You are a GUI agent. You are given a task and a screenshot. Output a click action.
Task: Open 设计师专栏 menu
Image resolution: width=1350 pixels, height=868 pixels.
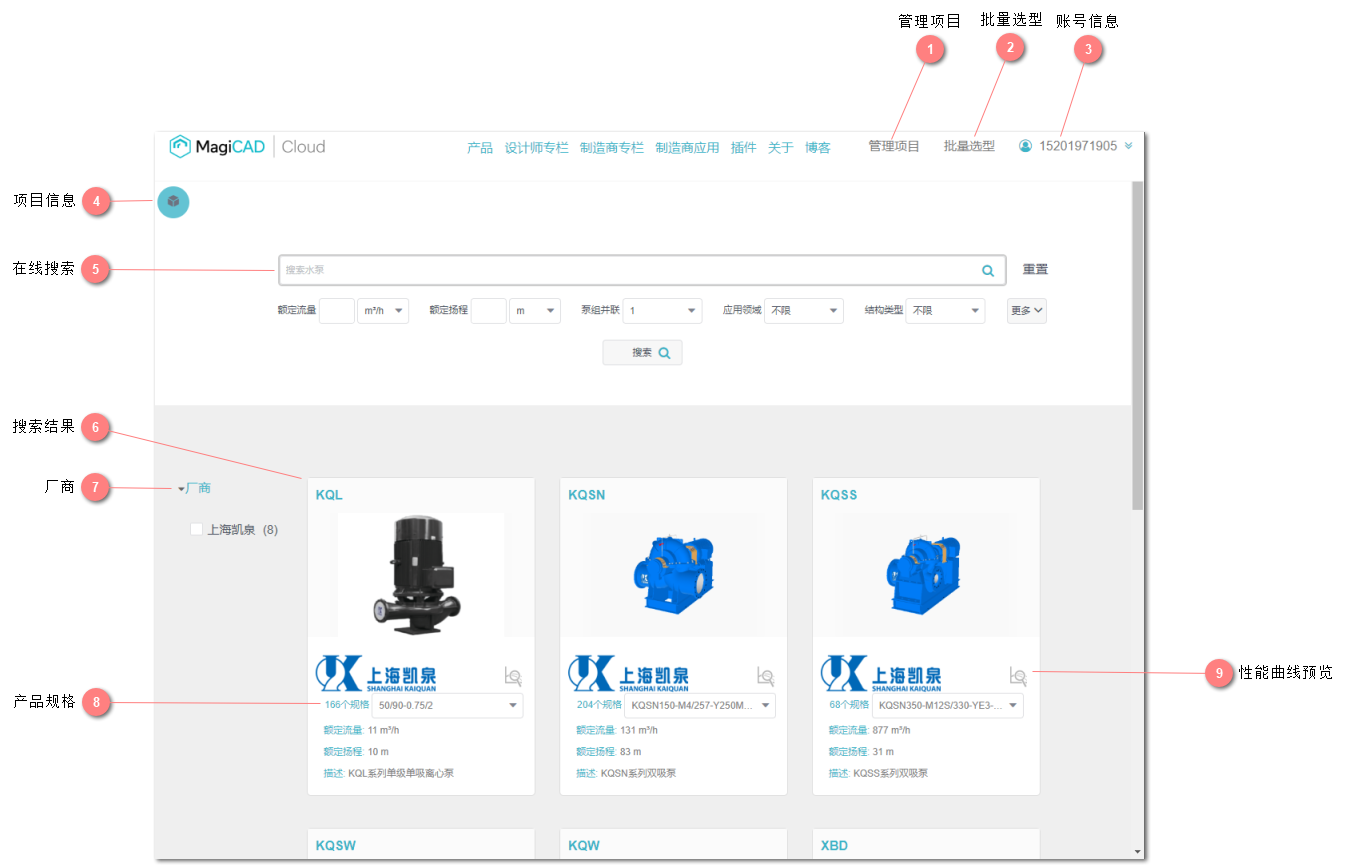(x=536, y=148)
